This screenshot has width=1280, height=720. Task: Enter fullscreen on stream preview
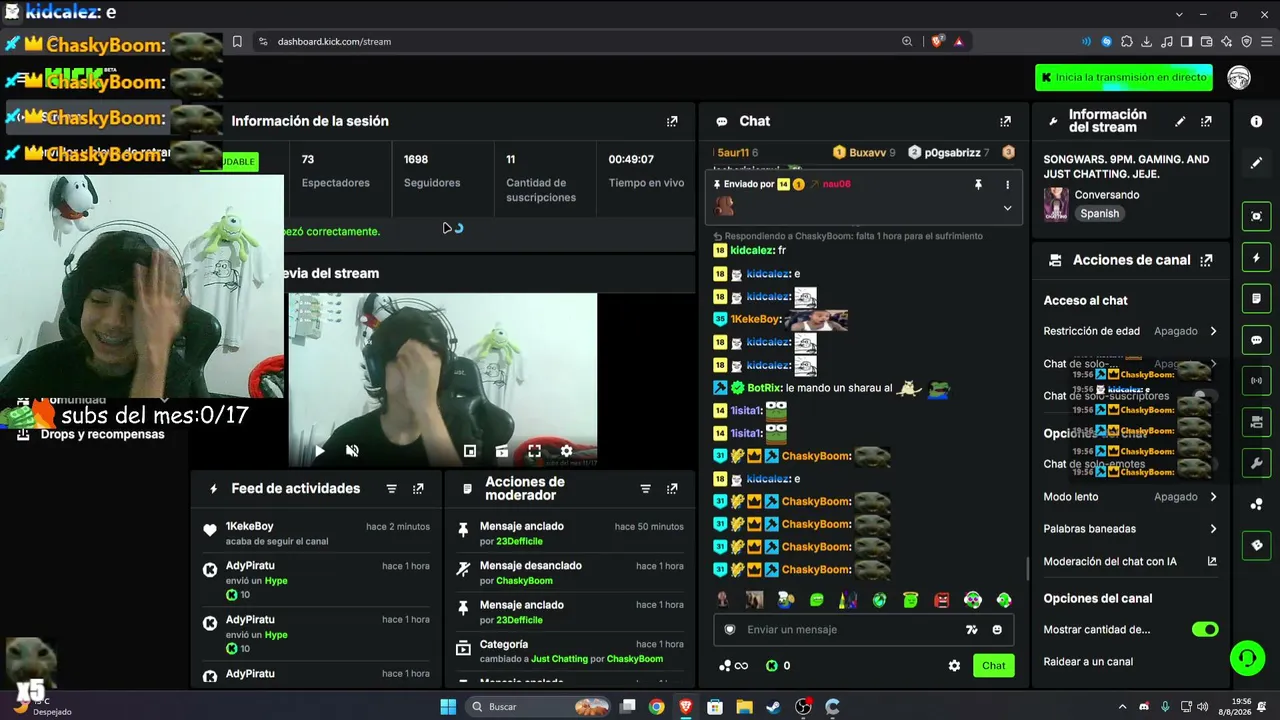534,451
